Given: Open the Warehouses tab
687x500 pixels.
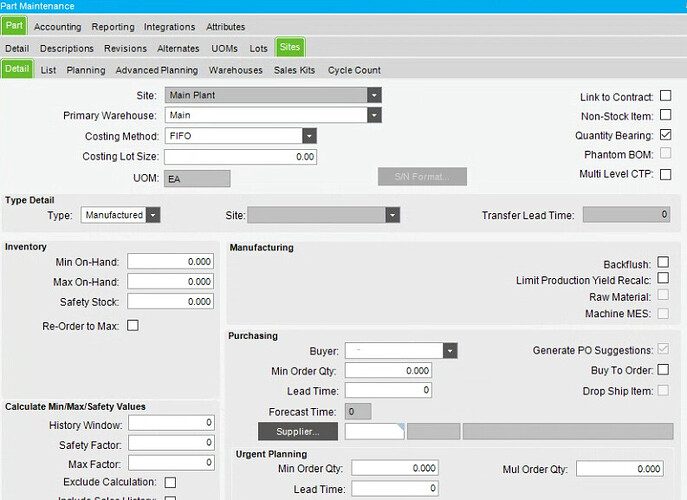Looking at the screenshot, I should point(235,70).
